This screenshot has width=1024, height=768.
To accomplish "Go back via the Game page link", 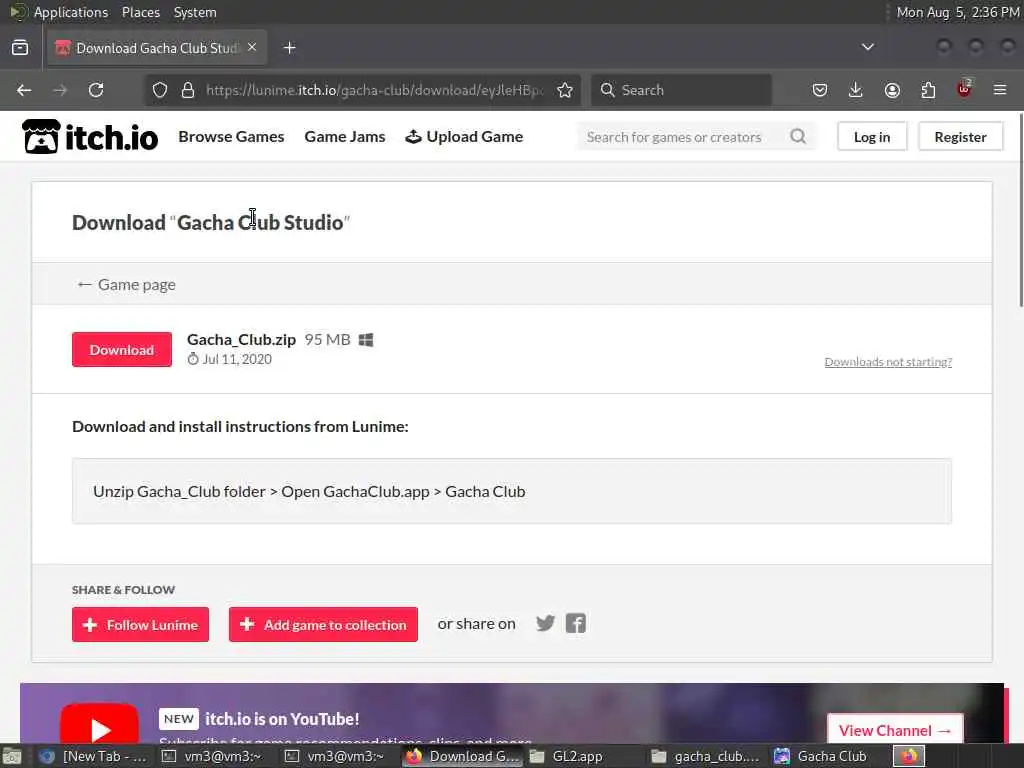I will pos(126,285).
